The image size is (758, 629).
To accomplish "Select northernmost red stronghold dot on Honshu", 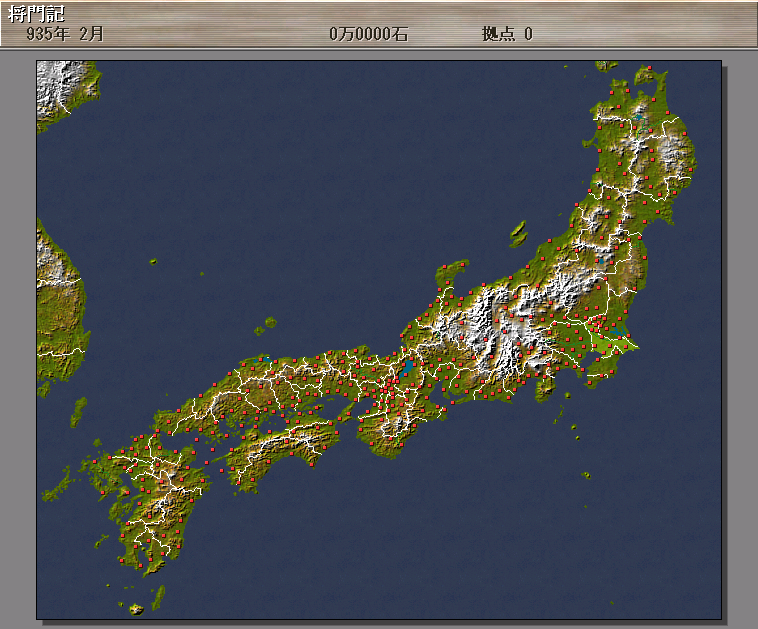I will pyautogui.click(x=649, y=68).
